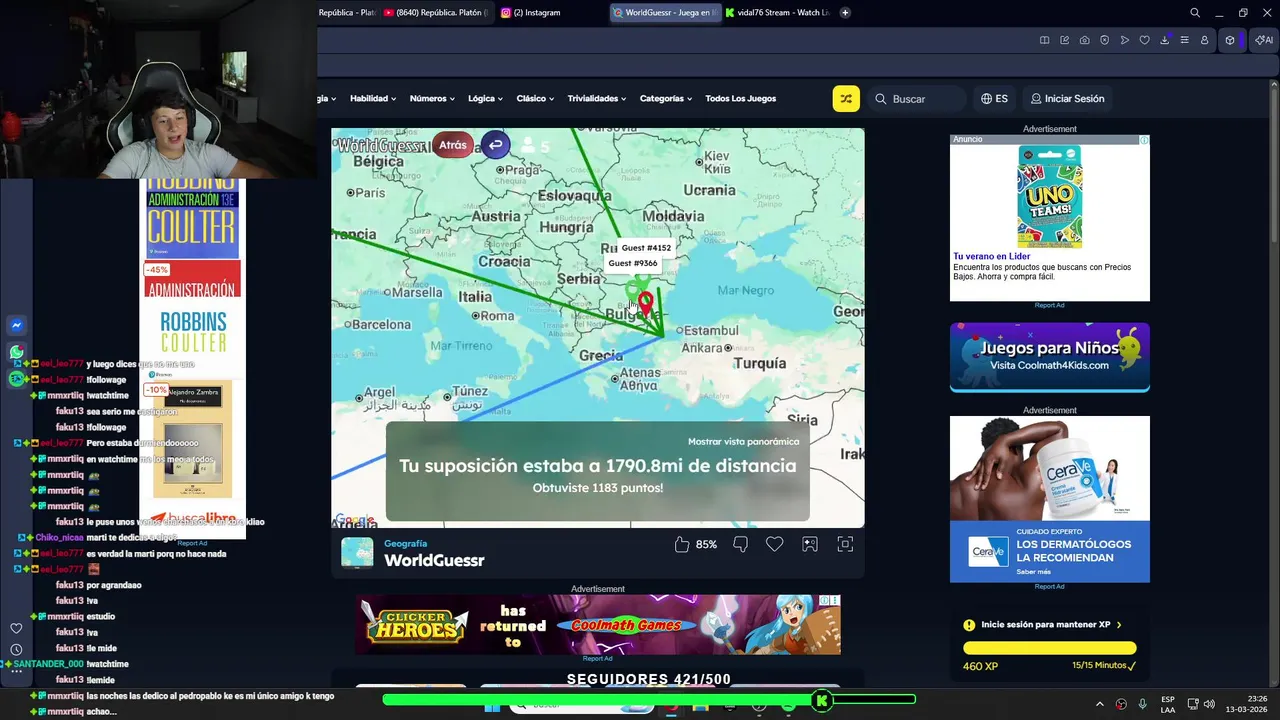The image size is (1280, 720).
Task: Click the cube extensions icon in toolbar
Action: [x=1231, y=40]
